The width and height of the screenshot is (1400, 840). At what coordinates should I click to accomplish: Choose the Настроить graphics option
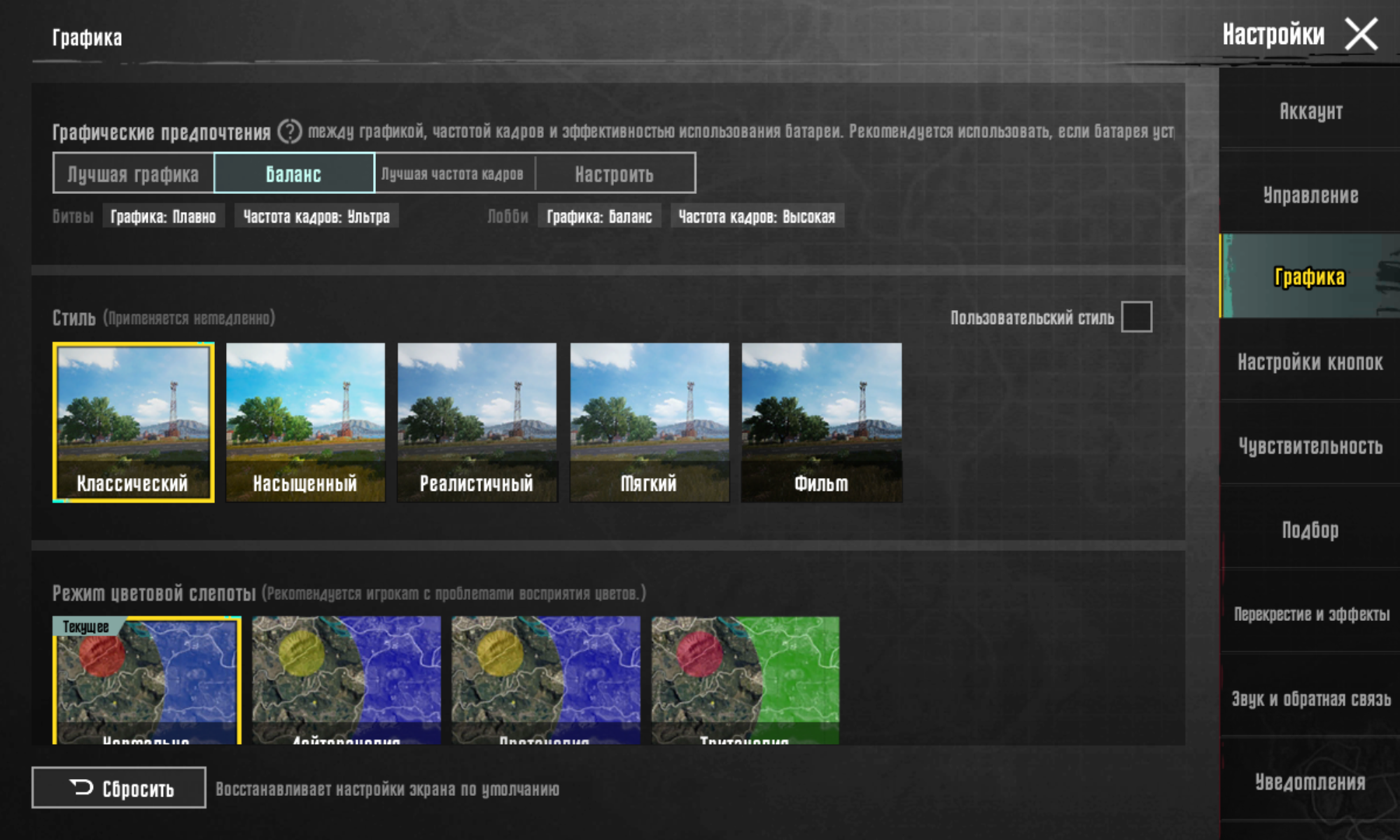[x=615, y=174]
